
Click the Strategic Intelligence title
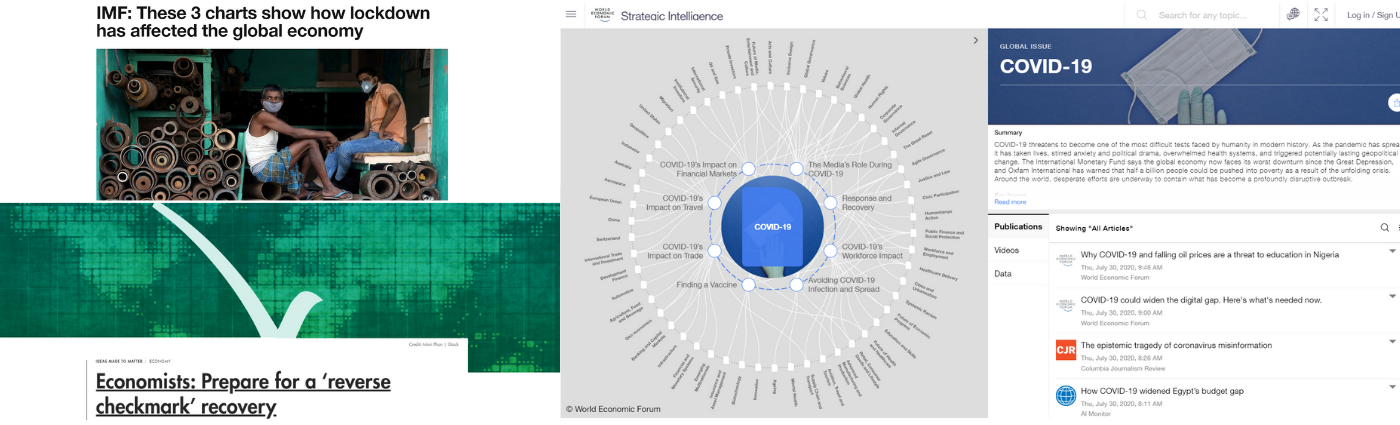(672, 15)
